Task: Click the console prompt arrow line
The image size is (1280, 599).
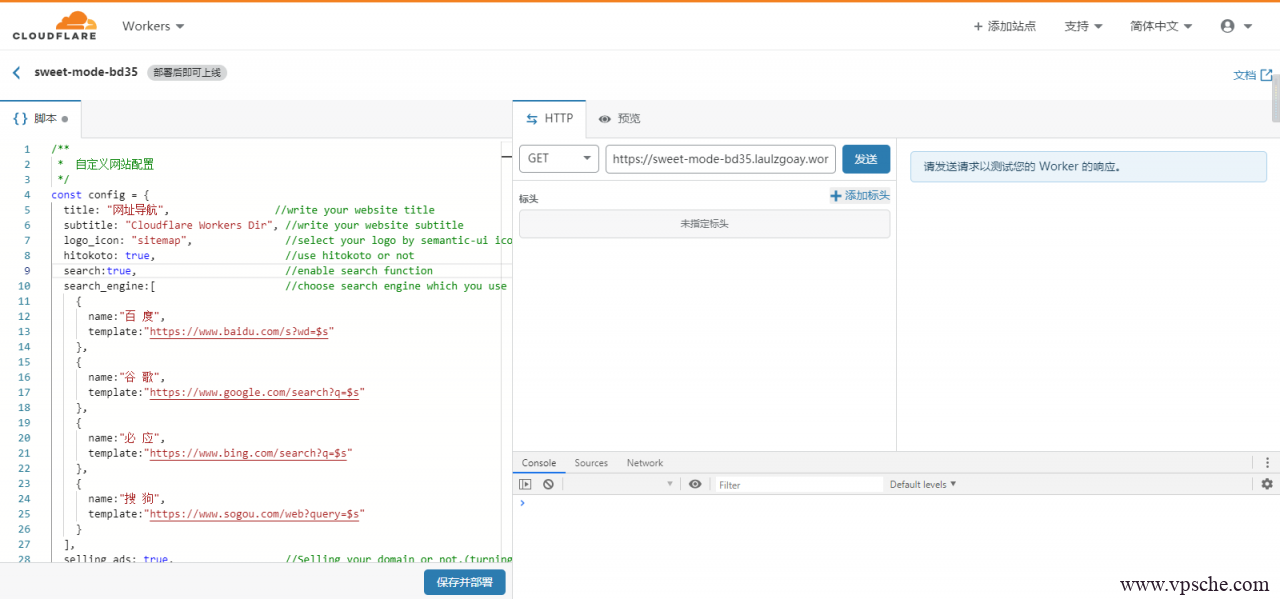Action: 521,503
